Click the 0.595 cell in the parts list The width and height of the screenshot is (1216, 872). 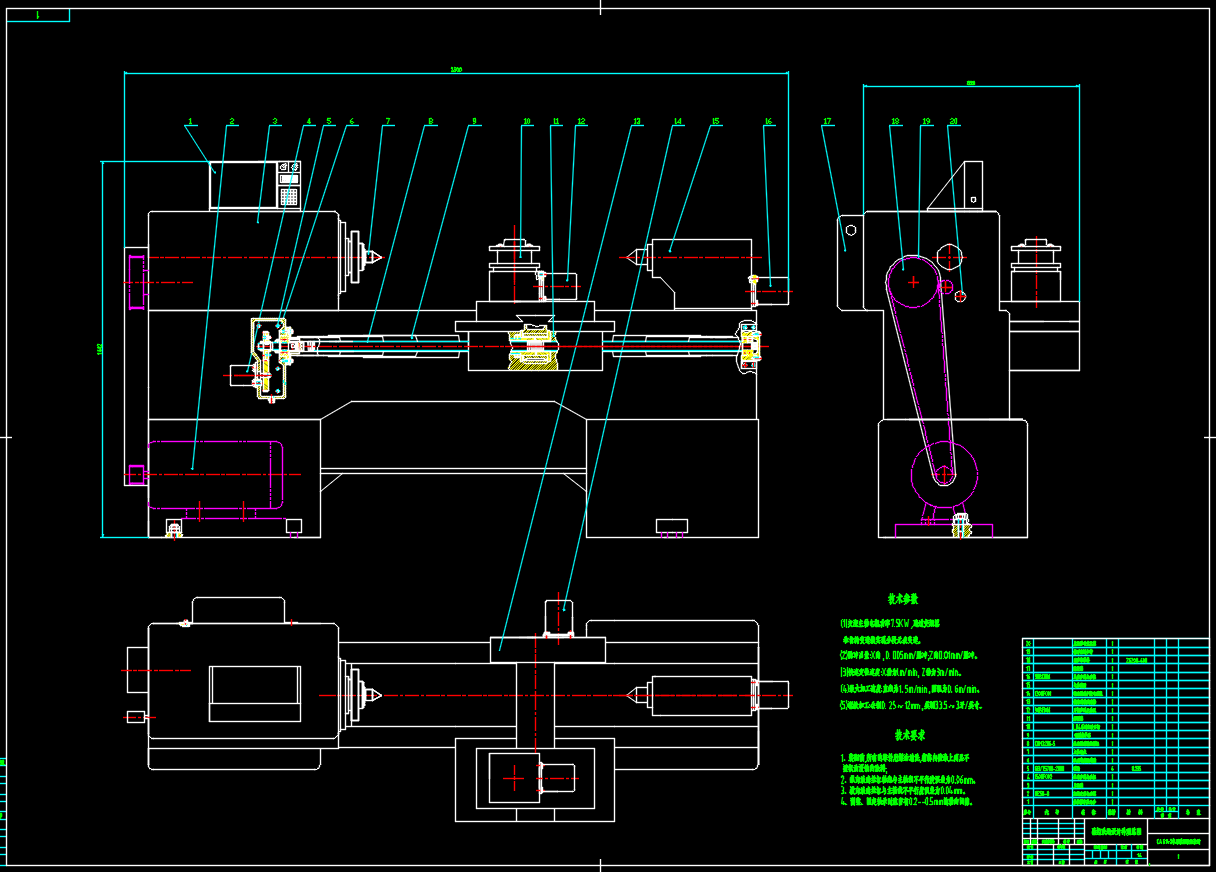coord(1136,768)
